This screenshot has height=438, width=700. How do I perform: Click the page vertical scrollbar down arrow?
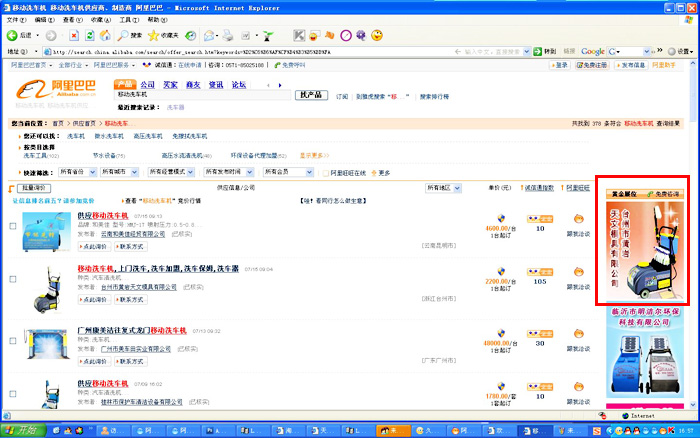(693, 405)
